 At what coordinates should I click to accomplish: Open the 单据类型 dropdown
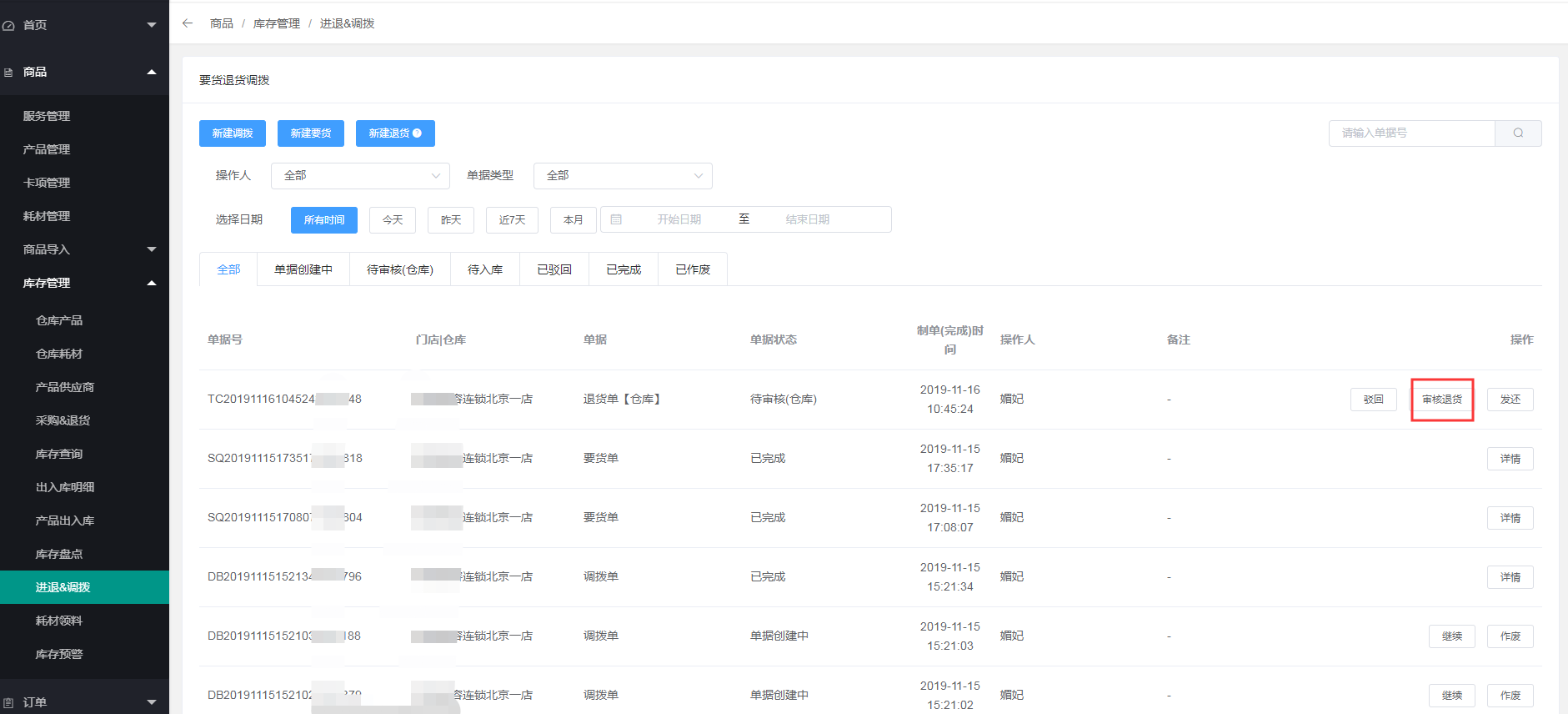pos(623,176)
